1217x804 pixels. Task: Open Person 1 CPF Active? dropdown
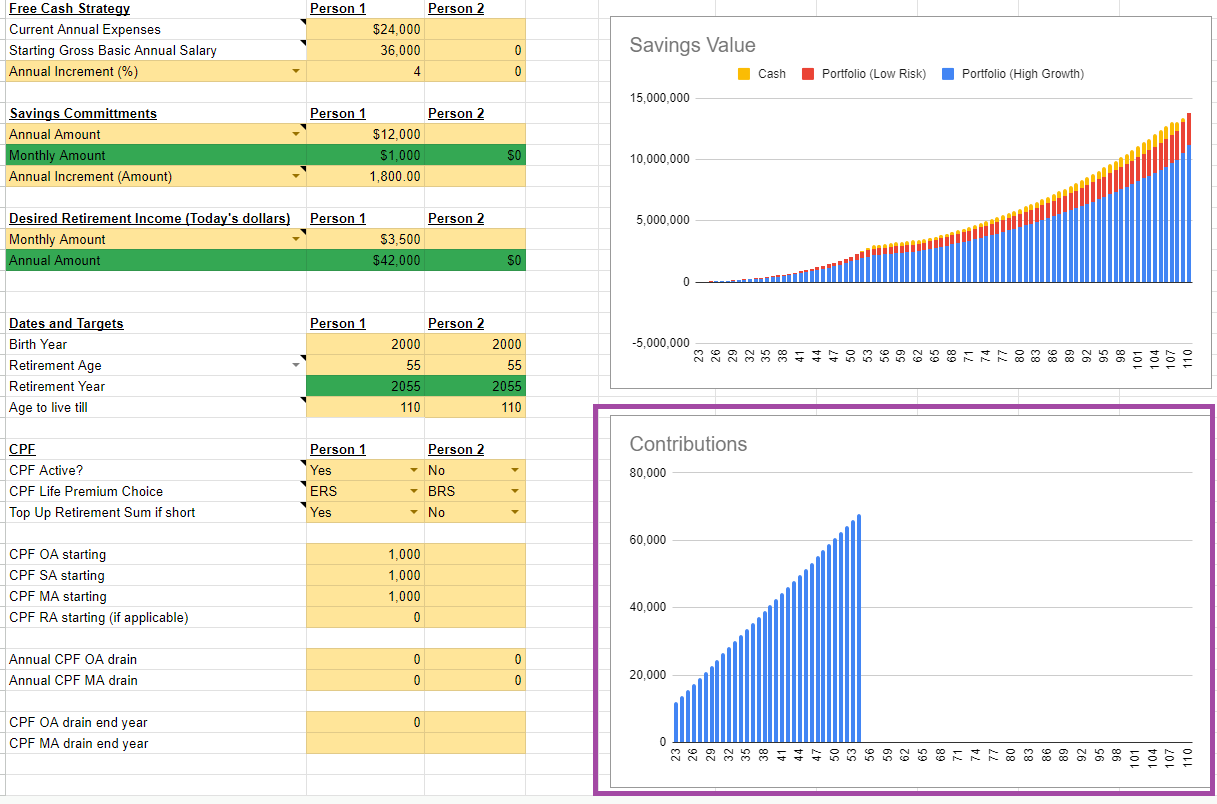point(413,471)
